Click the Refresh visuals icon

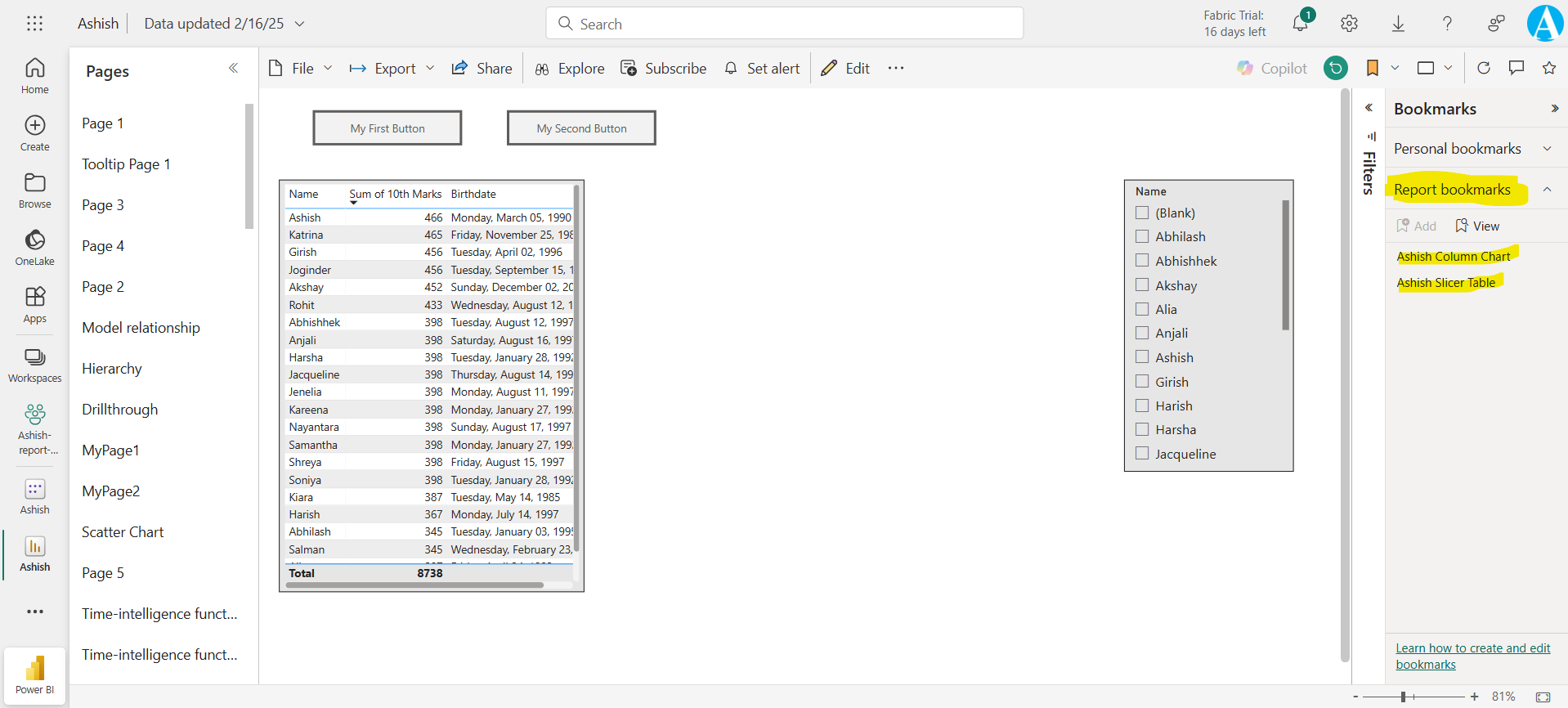pyautogui.click(x=1484, y=68)
